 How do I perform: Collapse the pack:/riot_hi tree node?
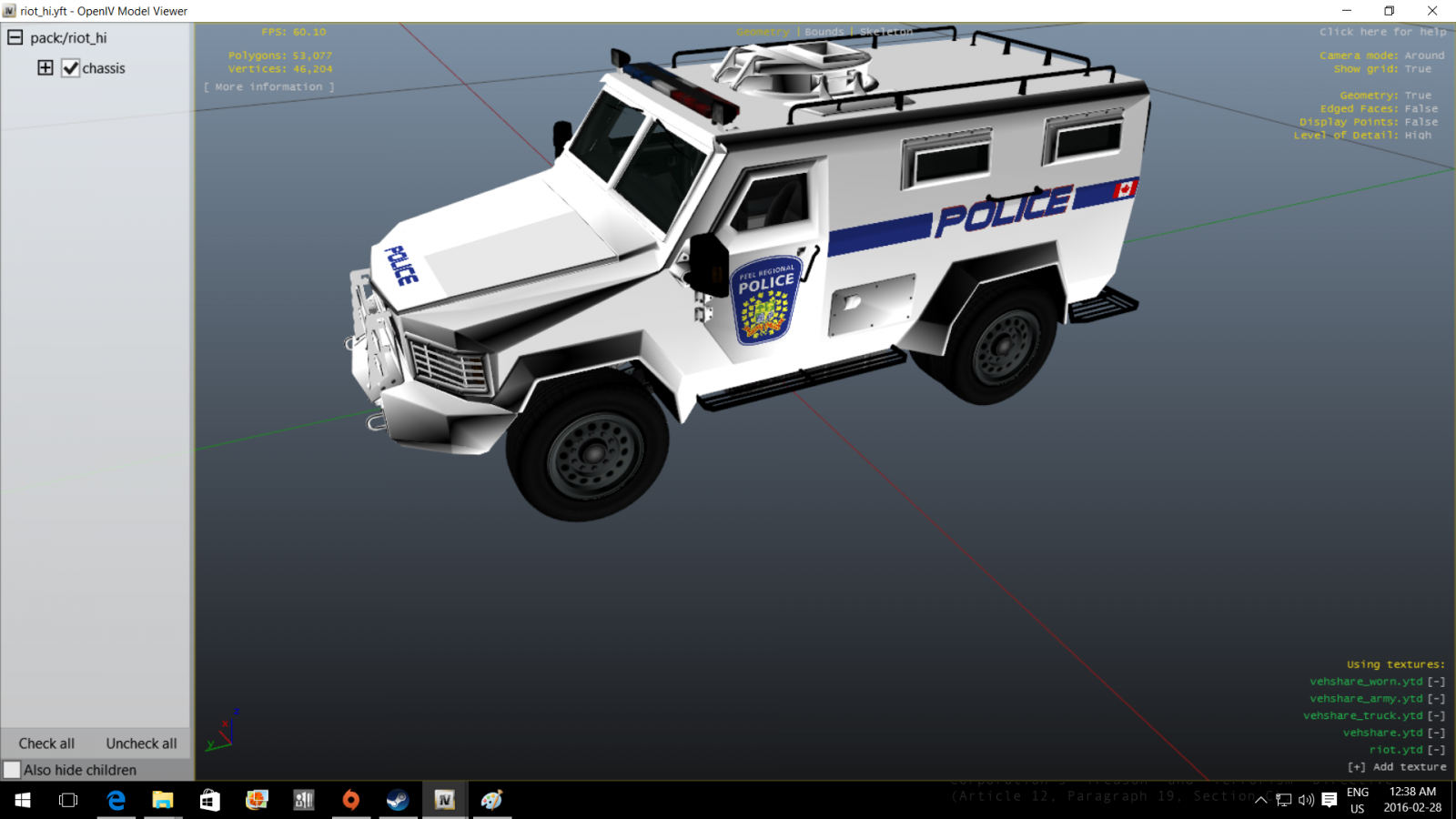[15, 37]
